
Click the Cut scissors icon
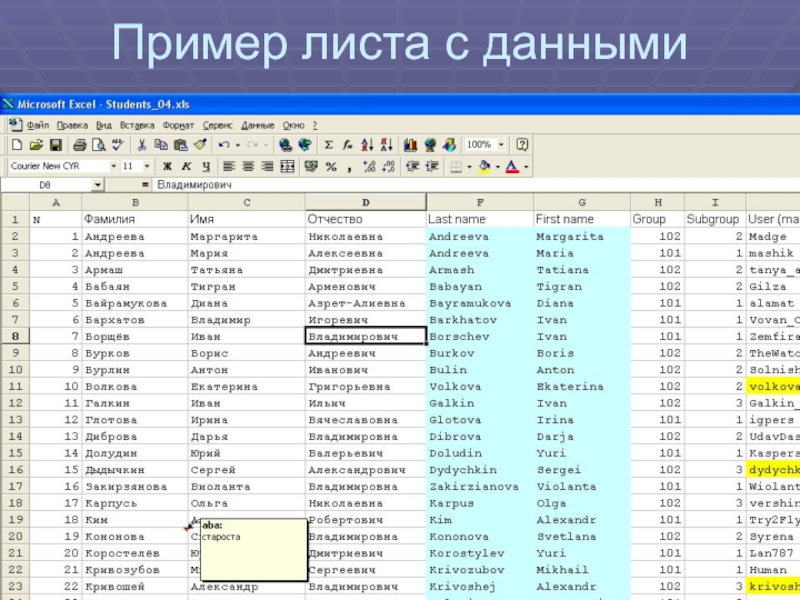[x=143, y=145]
